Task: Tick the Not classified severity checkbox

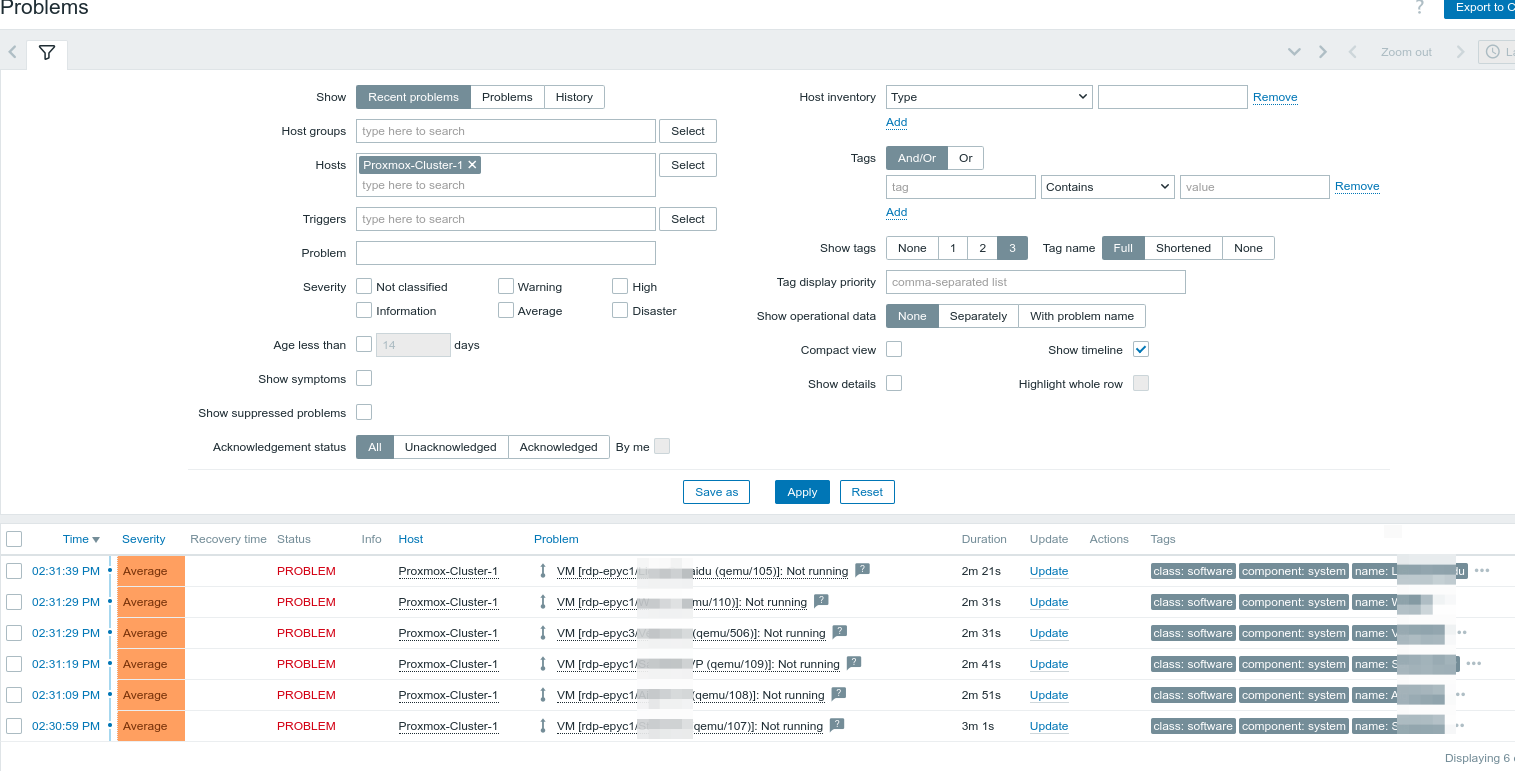Action: pos(364,286)
